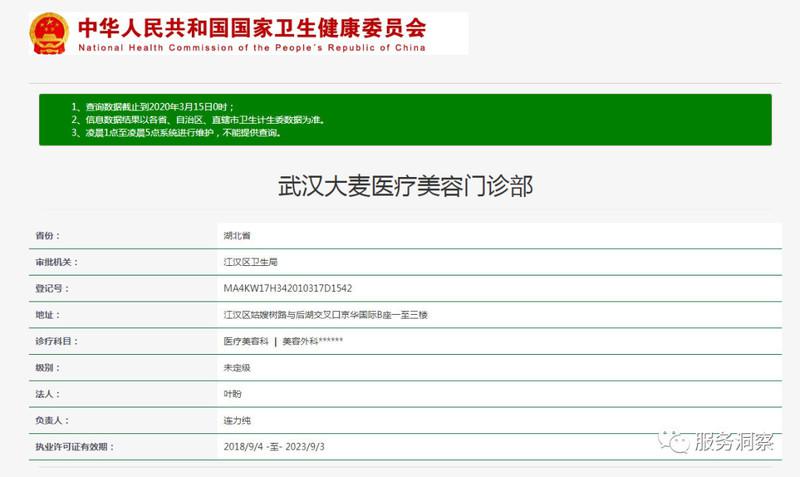Screen dimensions: 800x477
Task: Click the 中华人民共和国国家卫生健康委员会 title
Action: [251, 25]
